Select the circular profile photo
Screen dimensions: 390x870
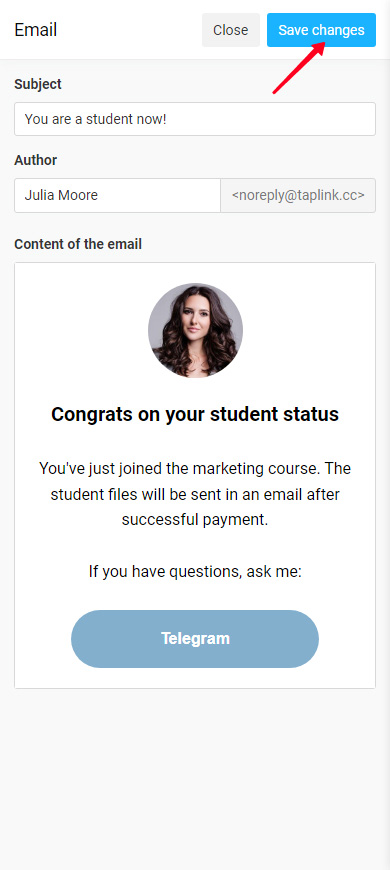195,331
